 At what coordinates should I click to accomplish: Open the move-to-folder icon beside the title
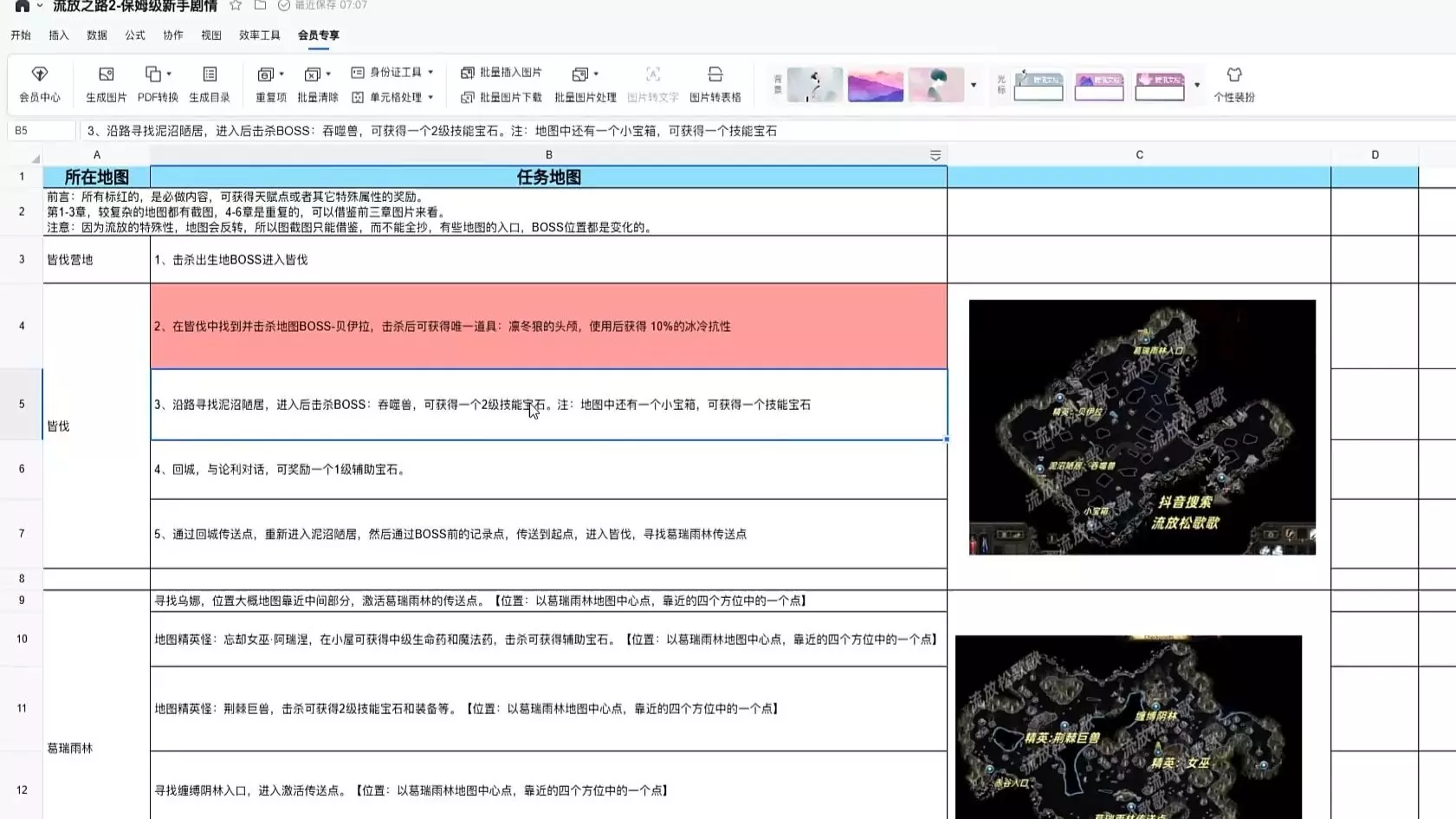tap(260, 5)
